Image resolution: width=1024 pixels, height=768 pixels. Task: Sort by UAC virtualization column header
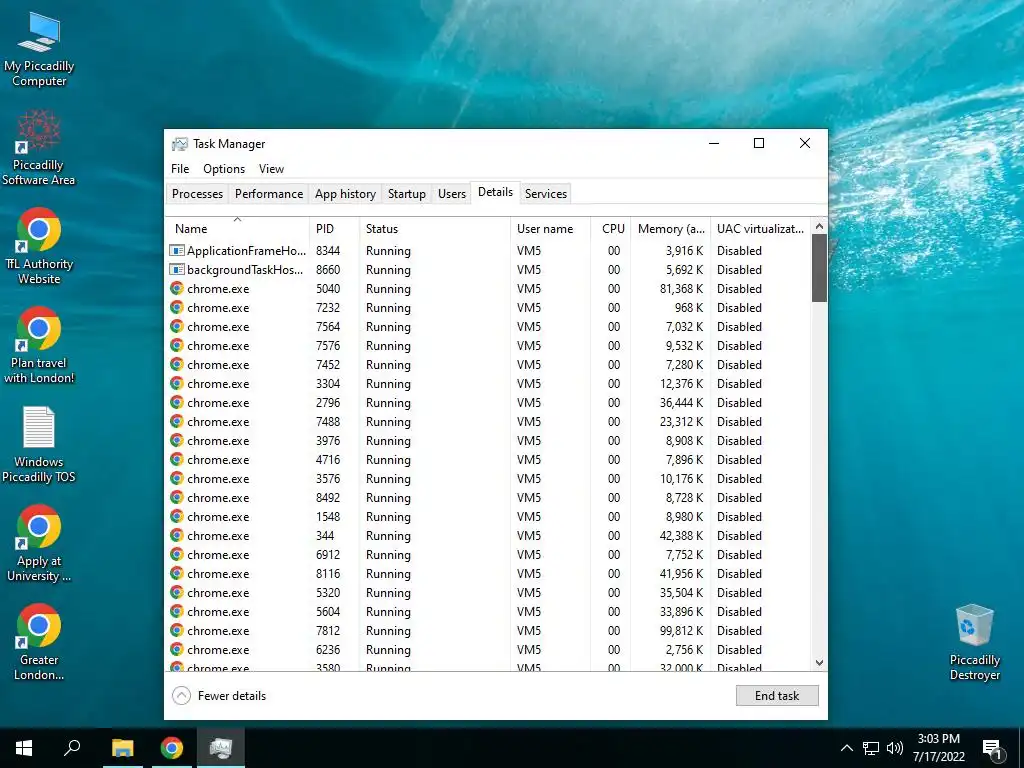tap(760, 229)
